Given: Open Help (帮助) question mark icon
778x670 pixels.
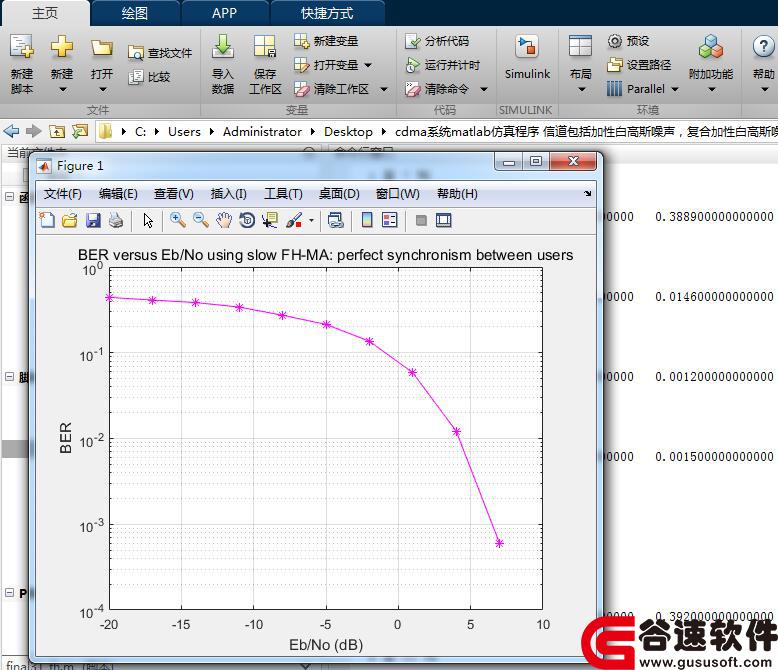Looking at the screenshot, I should tap(763, 47).
